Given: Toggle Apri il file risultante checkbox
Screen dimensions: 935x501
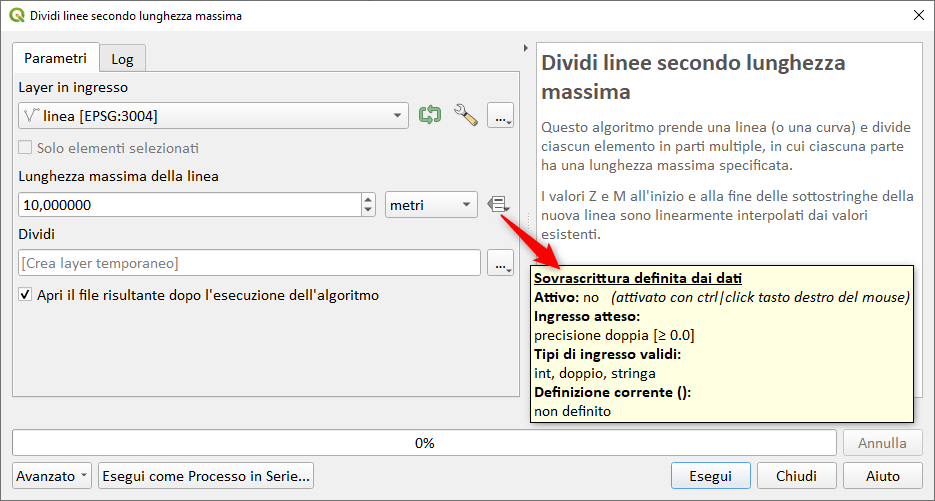Looking at the screenshot, I should (26, 296).
